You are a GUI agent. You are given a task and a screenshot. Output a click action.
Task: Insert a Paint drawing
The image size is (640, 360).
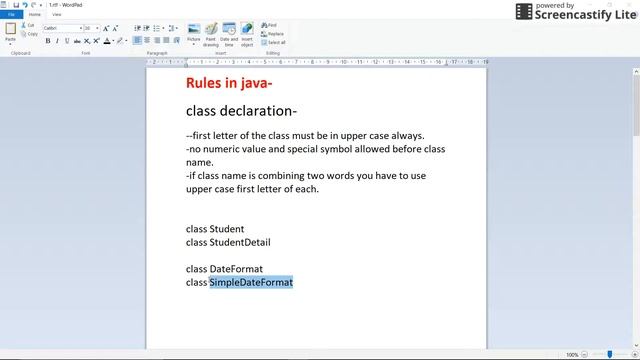coord(211,33)
